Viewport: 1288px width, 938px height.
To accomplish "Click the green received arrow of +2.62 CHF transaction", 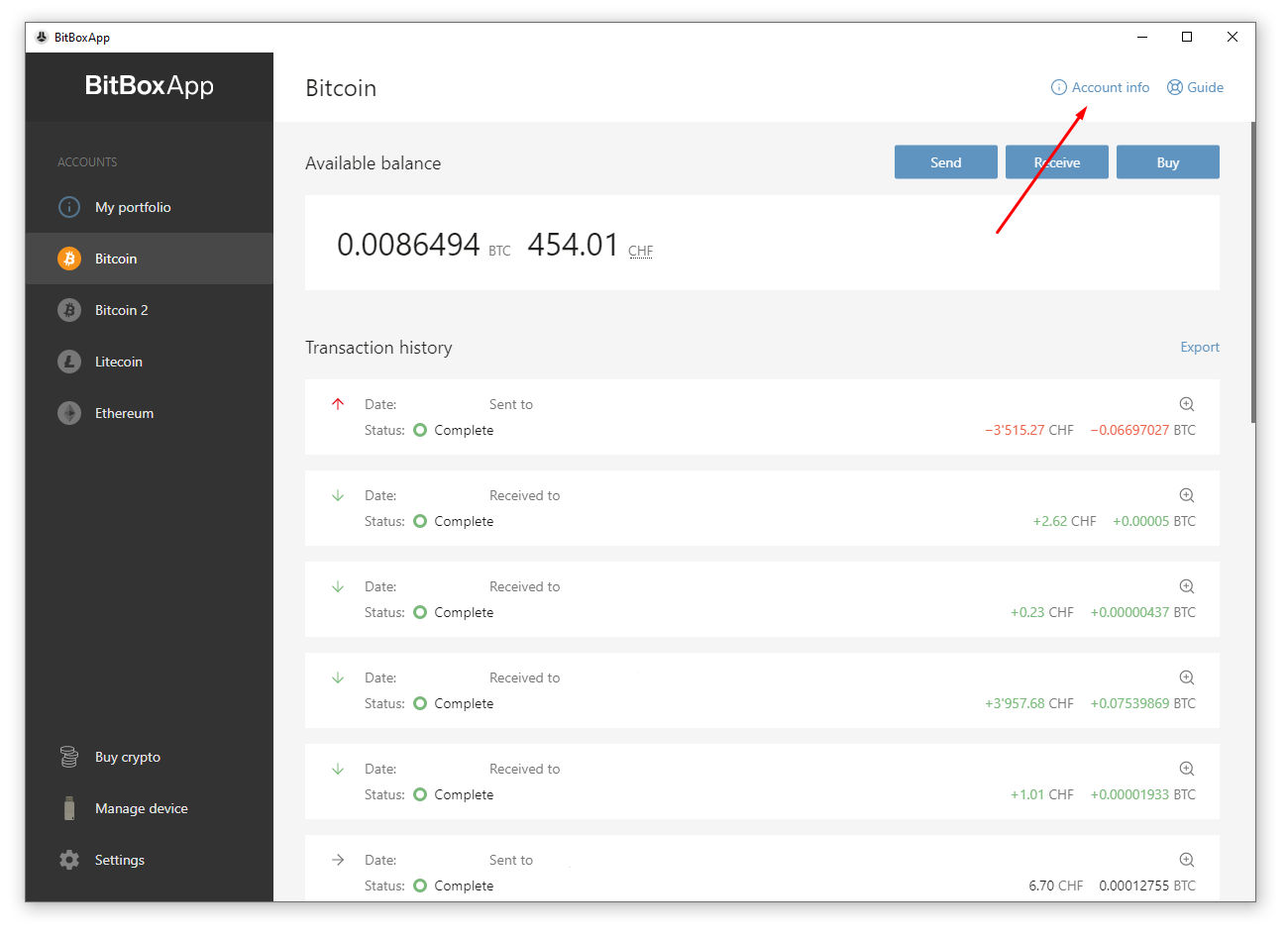I will click(338, 495).
